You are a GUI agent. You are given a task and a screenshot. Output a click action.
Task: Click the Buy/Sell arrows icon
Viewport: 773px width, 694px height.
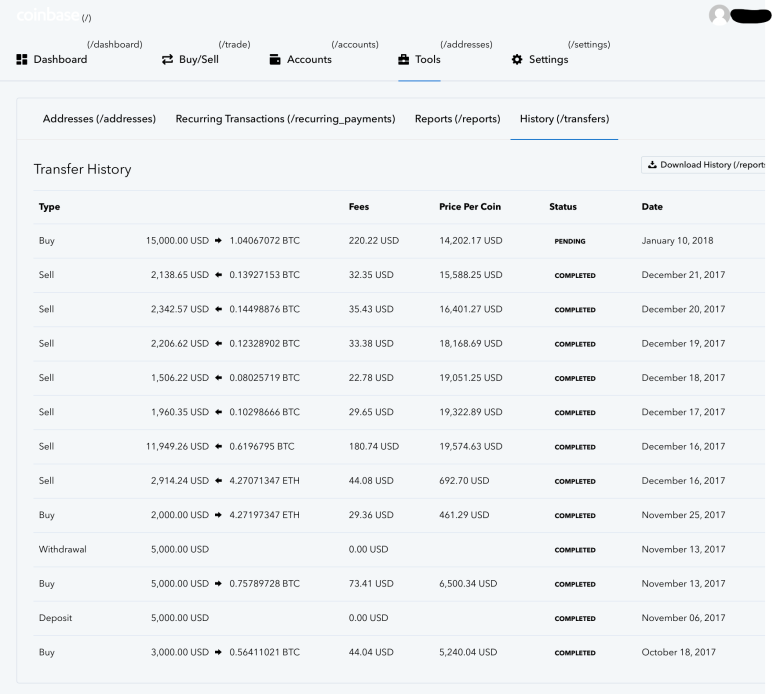[x=167, y=60]
